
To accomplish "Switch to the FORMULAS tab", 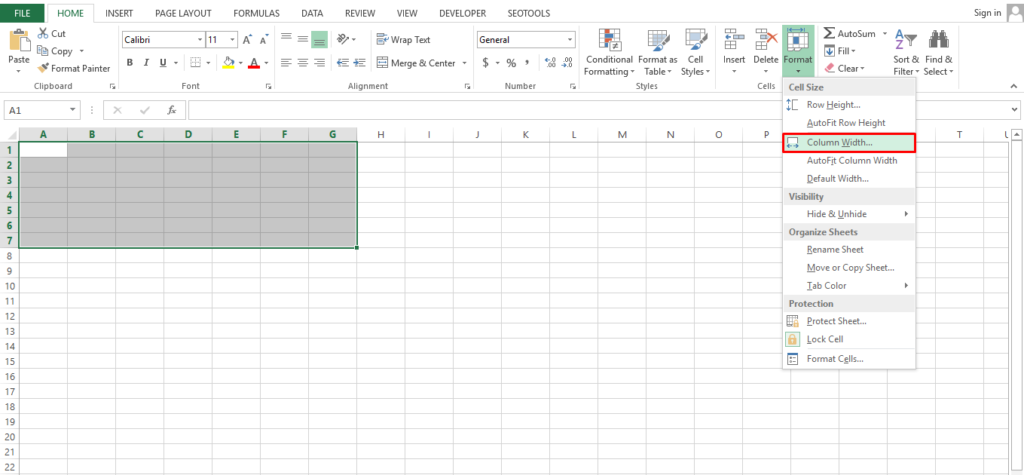I will click(257, 13).
